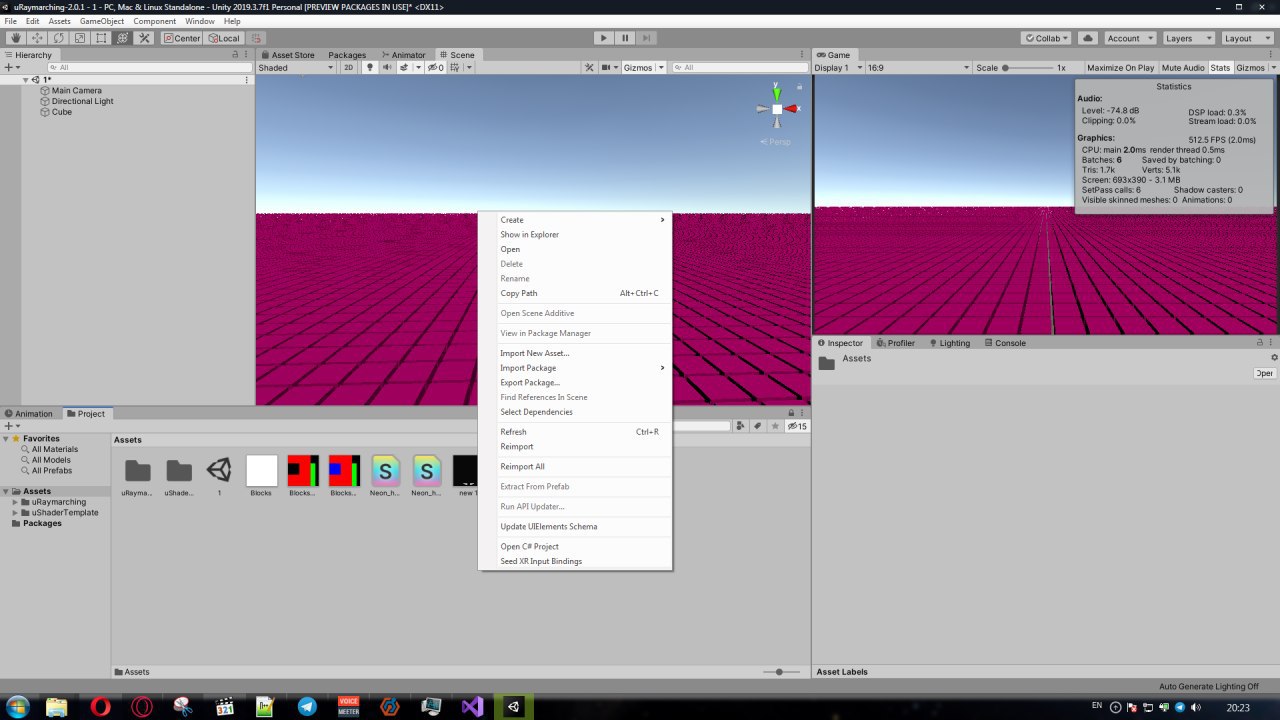Select the Scale tool
This screenshot has width=1280, height=720.
tap(80, 38)
